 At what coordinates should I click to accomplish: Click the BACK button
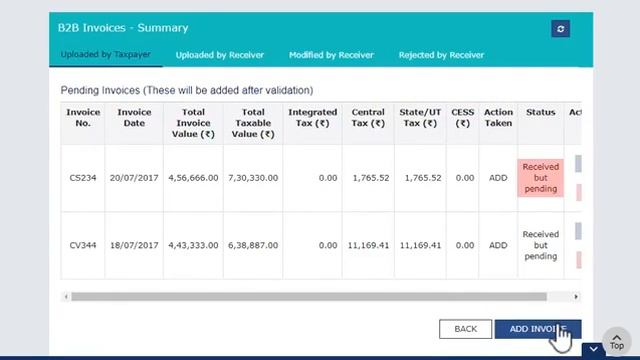click(465, 329)
